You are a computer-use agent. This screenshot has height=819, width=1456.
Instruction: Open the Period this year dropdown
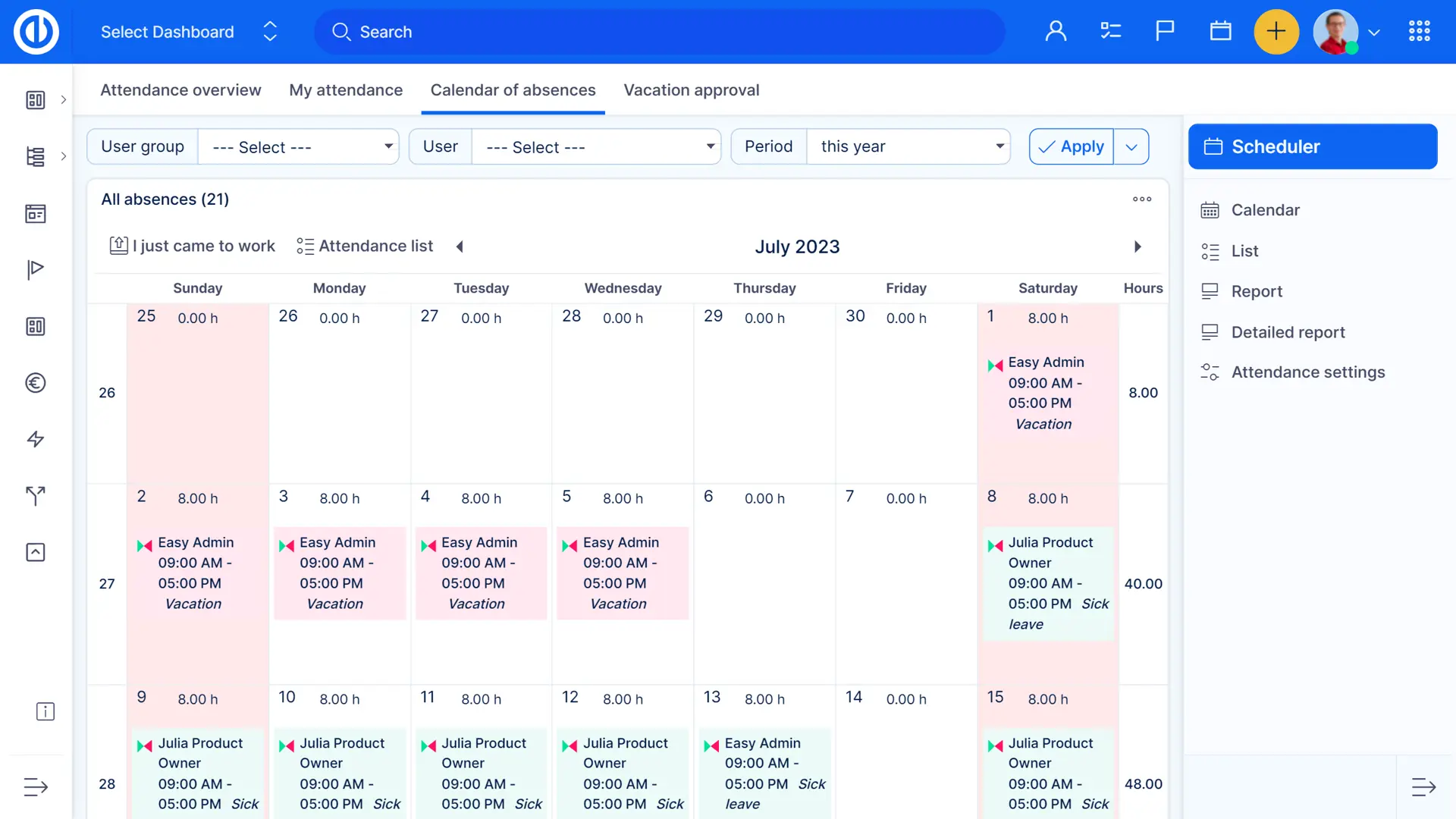(x=908, y=146)
